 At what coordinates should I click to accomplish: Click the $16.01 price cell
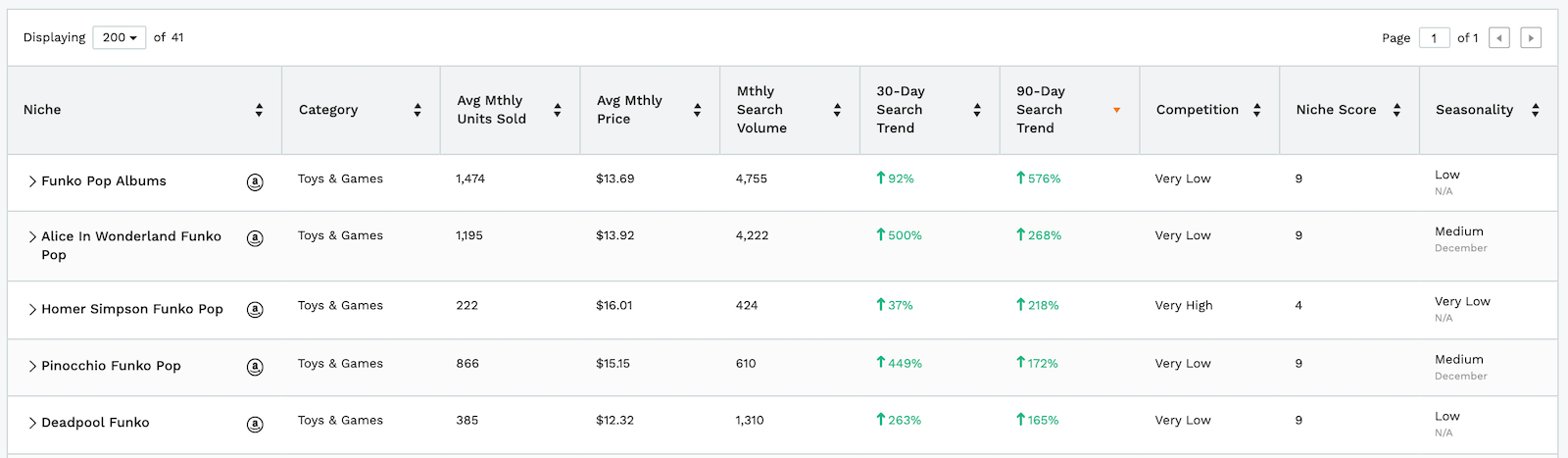[x=614, y=305]
